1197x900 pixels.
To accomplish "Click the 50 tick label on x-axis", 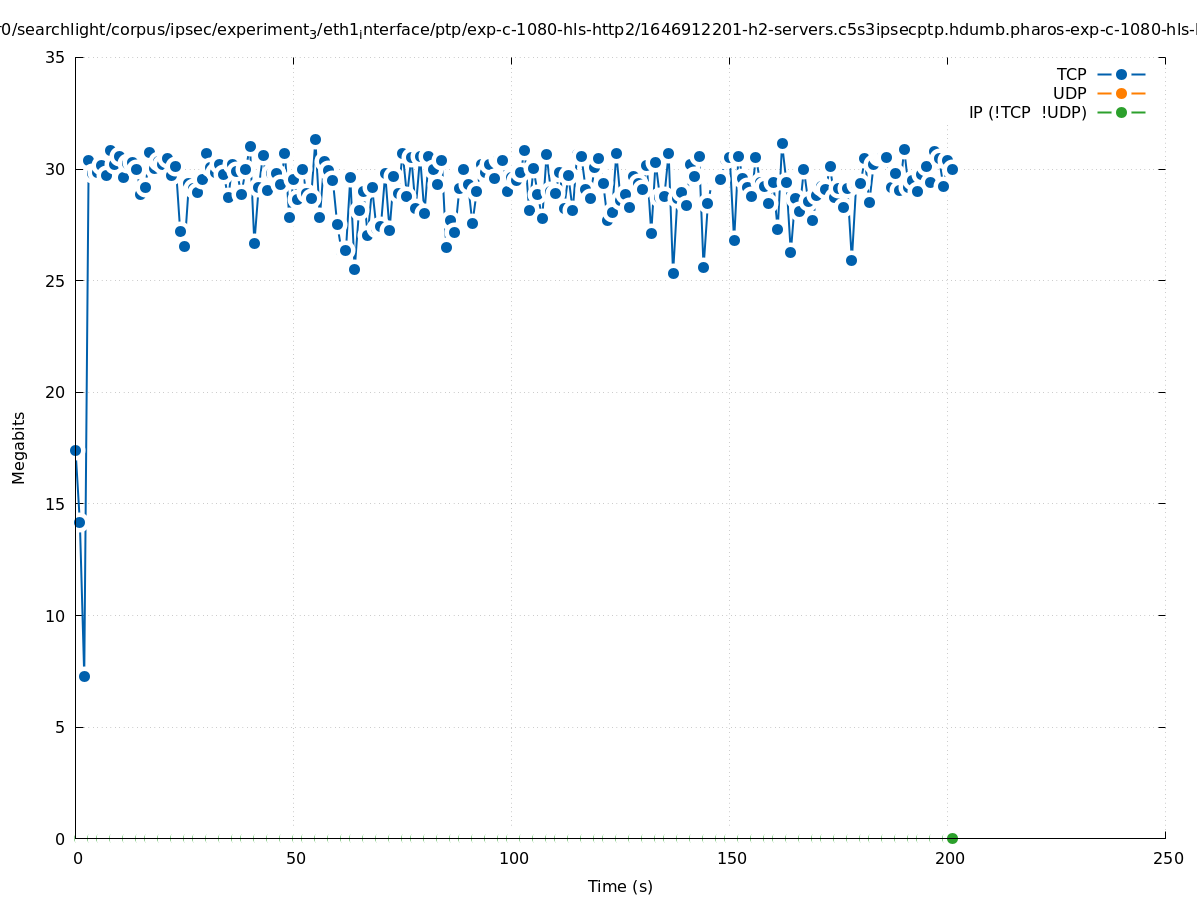I will click(x=295, y=859).
